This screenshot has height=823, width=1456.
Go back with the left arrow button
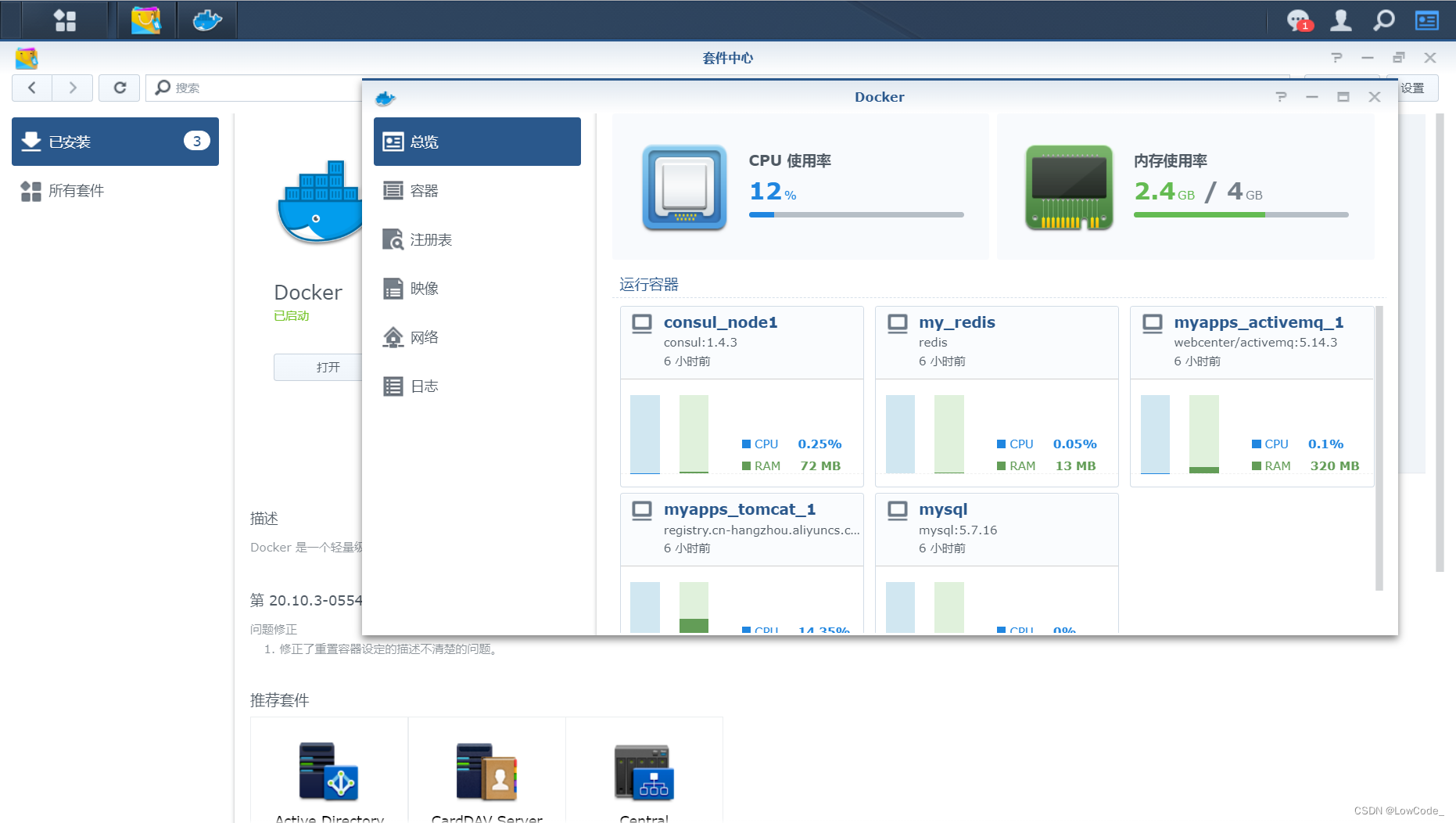pos(32,88)
